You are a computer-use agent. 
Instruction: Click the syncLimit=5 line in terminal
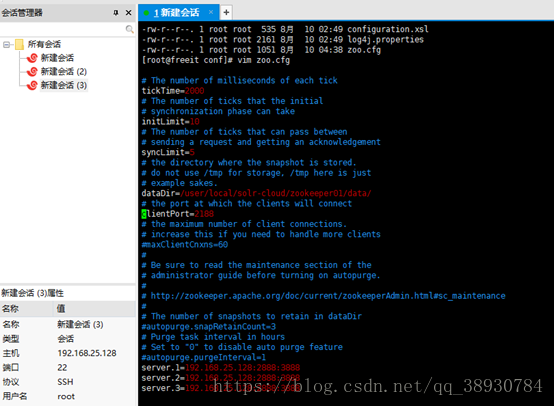(x=168, y=152)
